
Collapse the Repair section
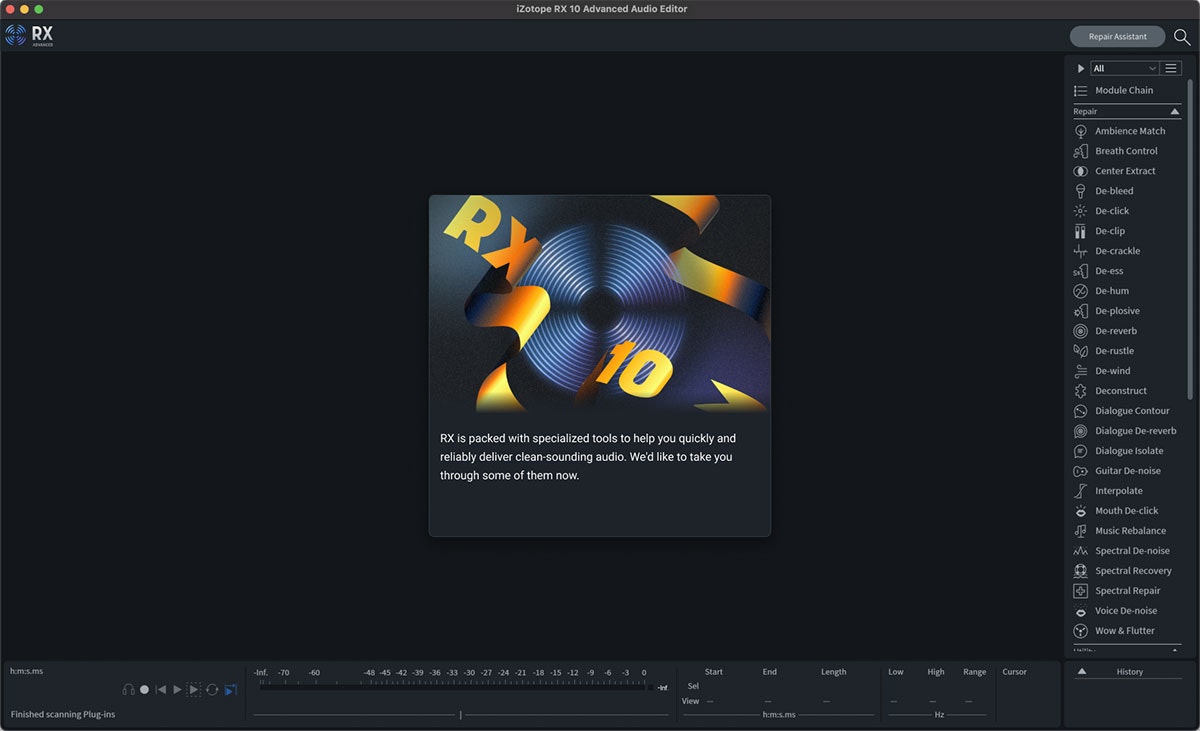click(1175, 112)
